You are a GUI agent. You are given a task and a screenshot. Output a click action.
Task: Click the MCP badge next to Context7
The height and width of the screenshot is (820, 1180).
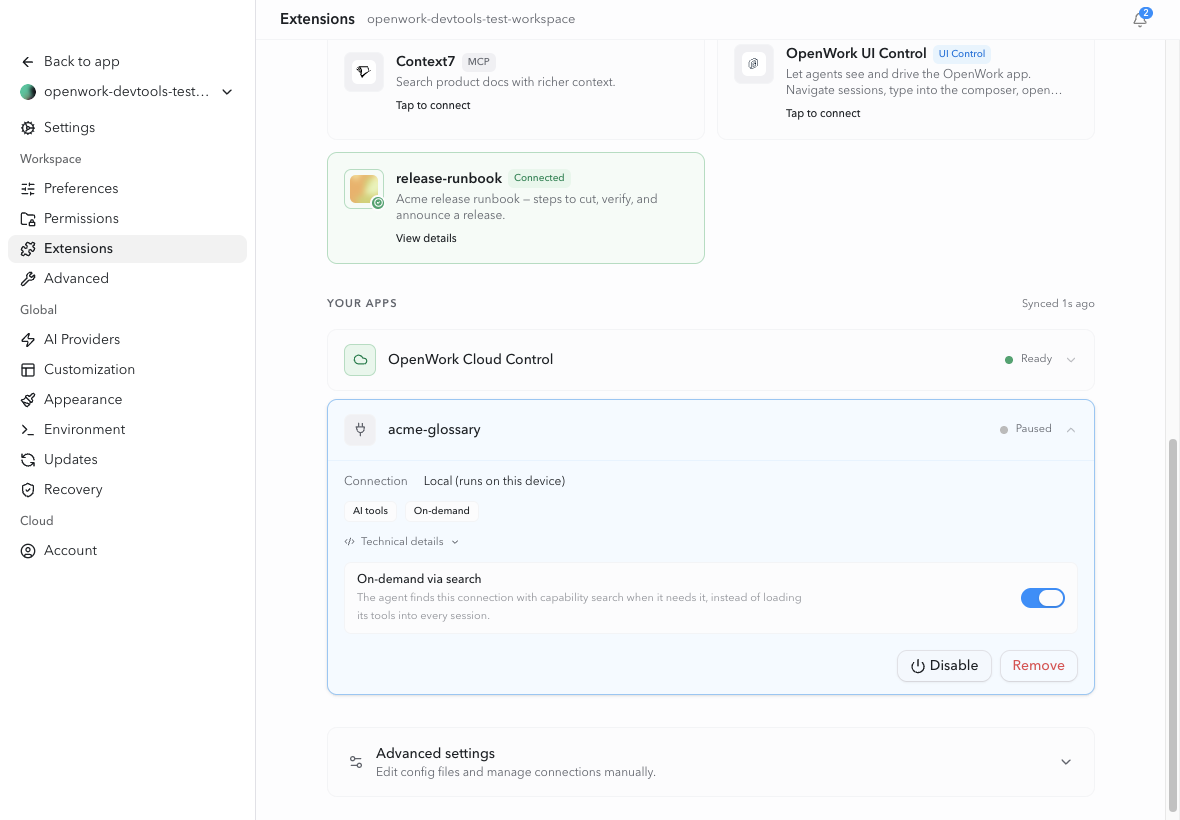pos(479,62)
